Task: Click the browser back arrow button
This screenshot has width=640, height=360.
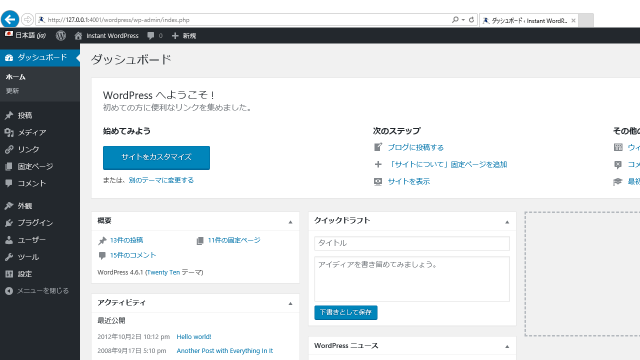Action: pyautogui.click(x=10, y=19)
